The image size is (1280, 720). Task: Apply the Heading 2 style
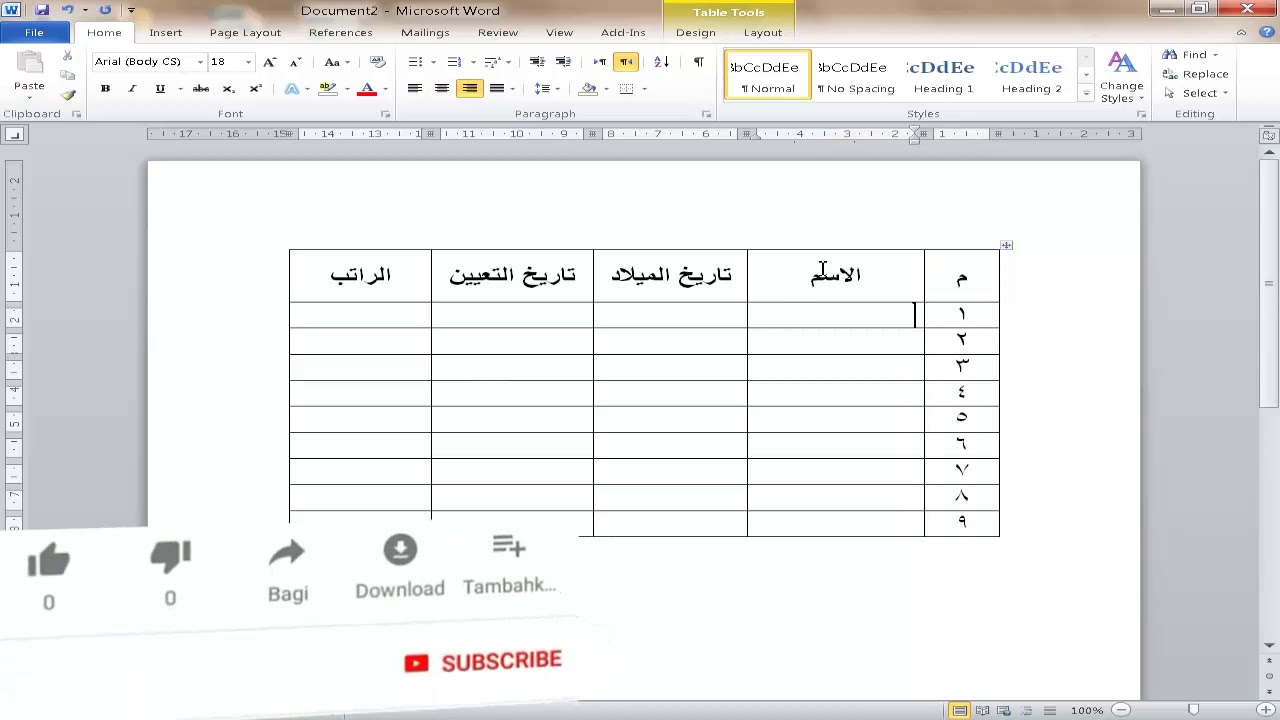point(1031,75)
